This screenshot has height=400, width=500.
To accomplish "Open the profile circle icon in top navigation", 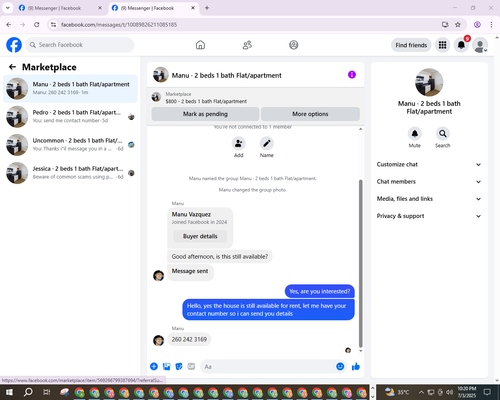I will [294, 45].
